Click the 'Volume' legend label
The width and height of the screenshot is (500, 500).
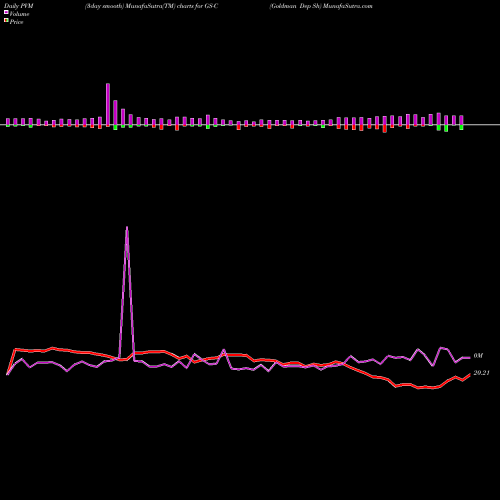point(19,14)
